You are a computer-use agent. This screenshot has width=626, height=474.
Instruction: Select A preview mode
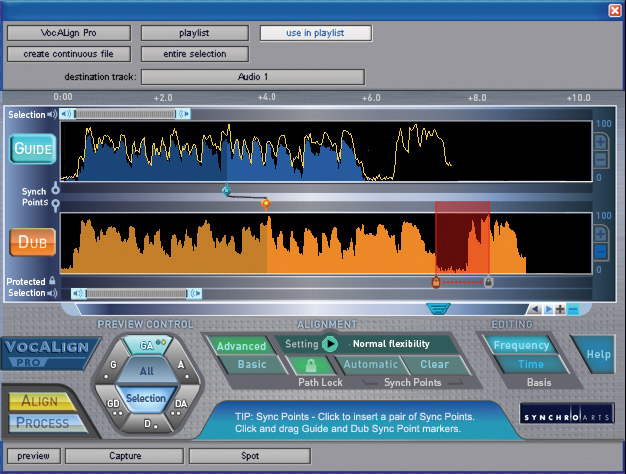183,368
